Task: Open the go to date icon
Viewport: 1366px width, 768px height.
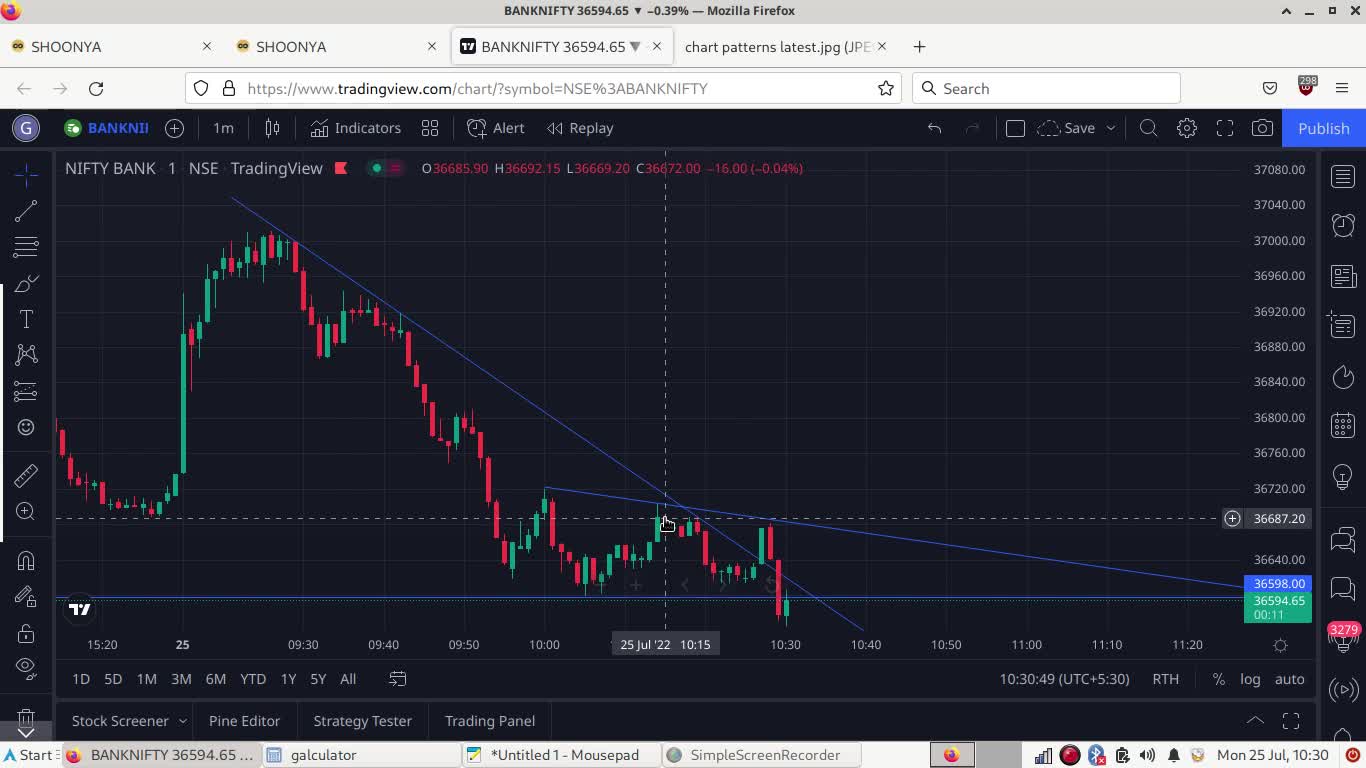Action: [397, 679]
